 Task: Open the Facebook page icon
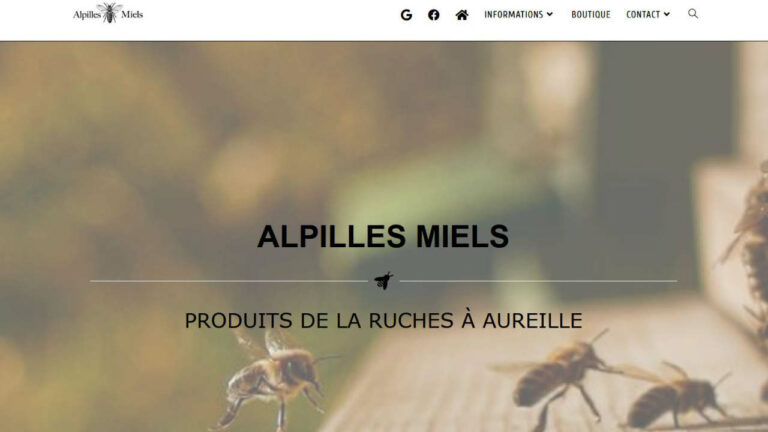[x=433, y=15]
